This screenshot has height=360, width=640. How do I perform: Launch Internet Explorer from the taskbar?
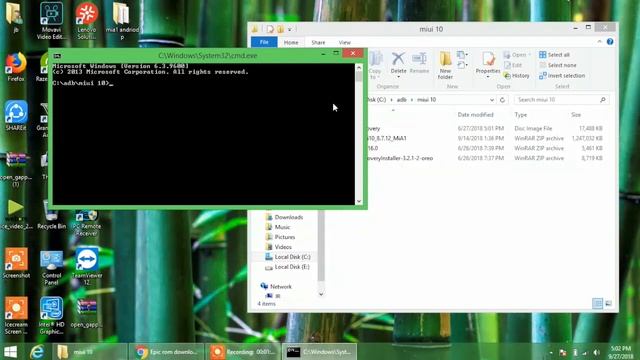coord(37,352)
